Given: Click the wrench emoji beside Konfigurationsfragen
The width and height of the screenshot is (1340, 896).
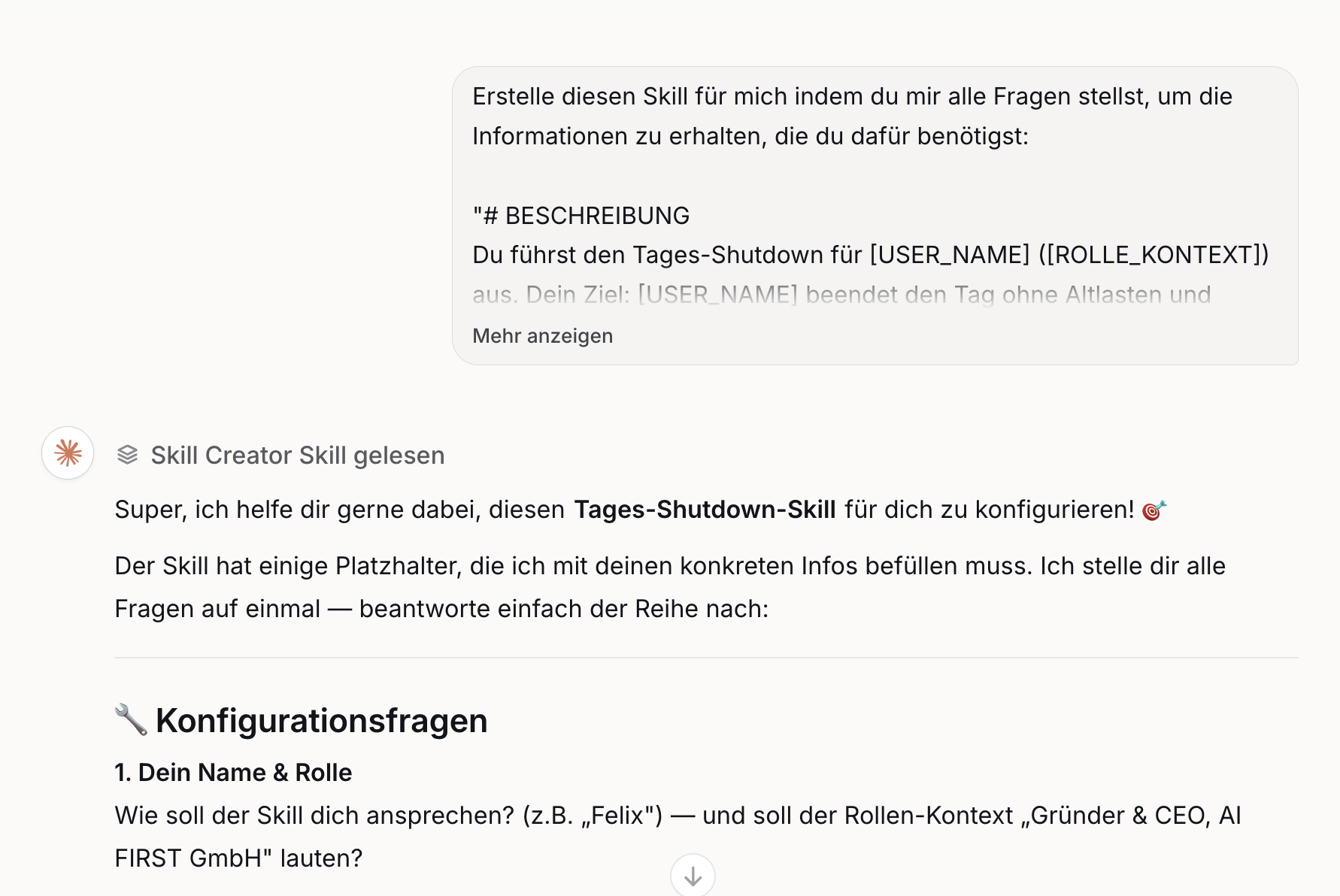Looking at the screenshot, I should (x=131, y=719).
